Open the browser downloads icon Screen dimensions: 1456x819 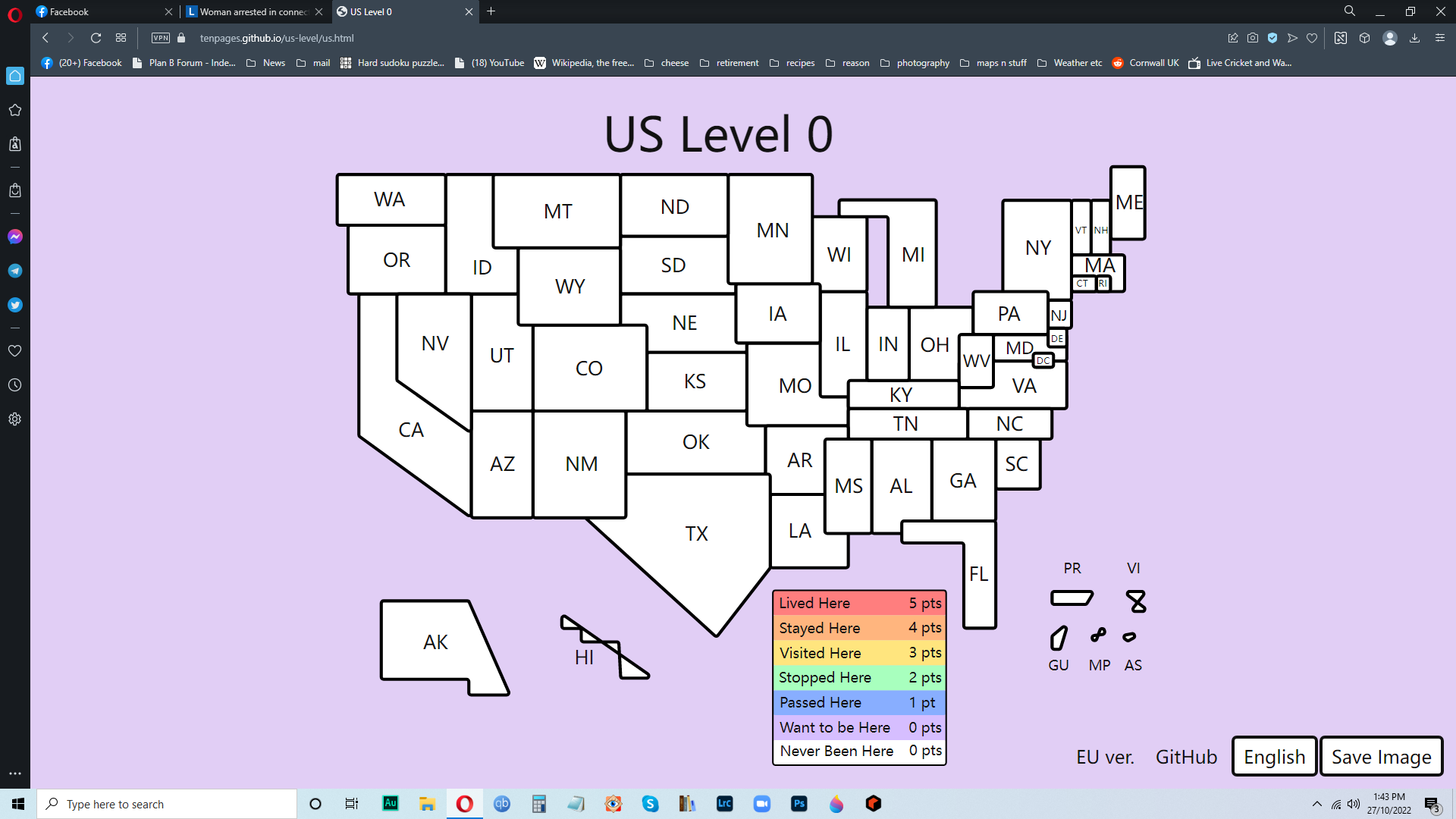[x=1414, y=38]
